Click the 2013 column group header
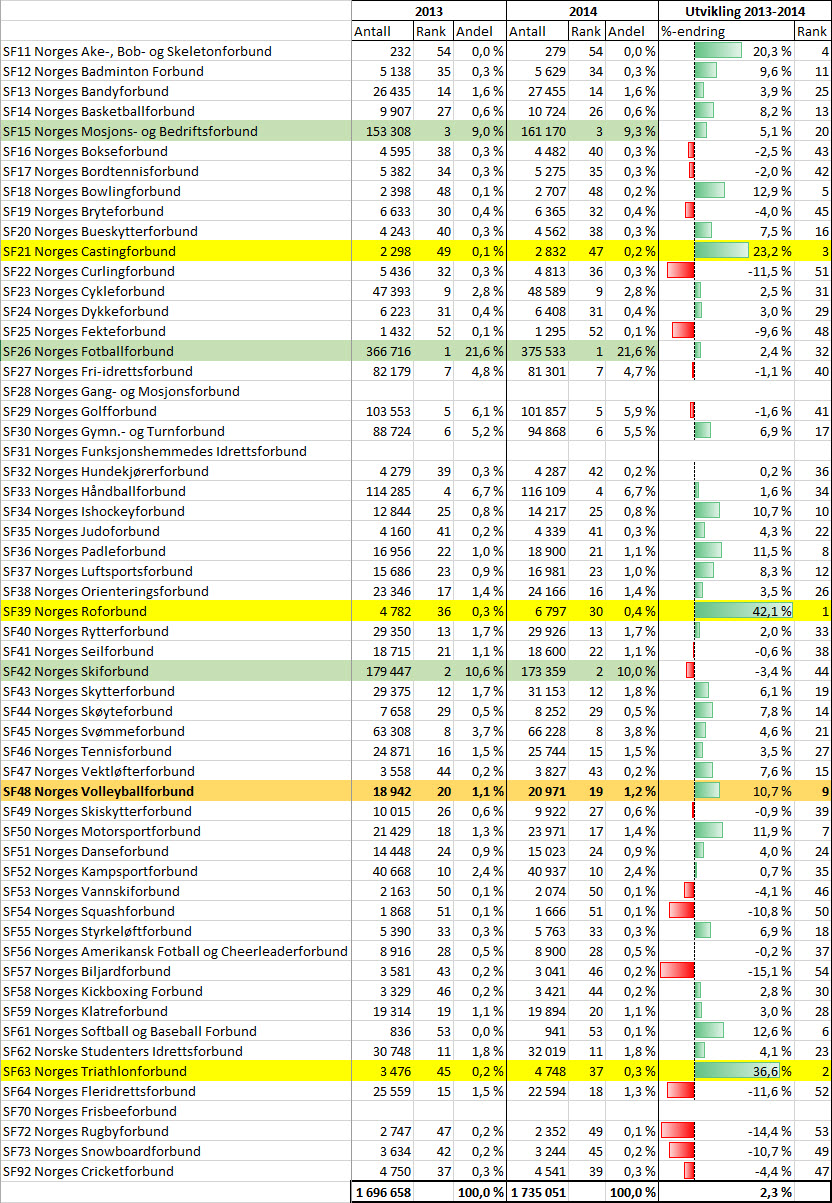 [428, 11]
